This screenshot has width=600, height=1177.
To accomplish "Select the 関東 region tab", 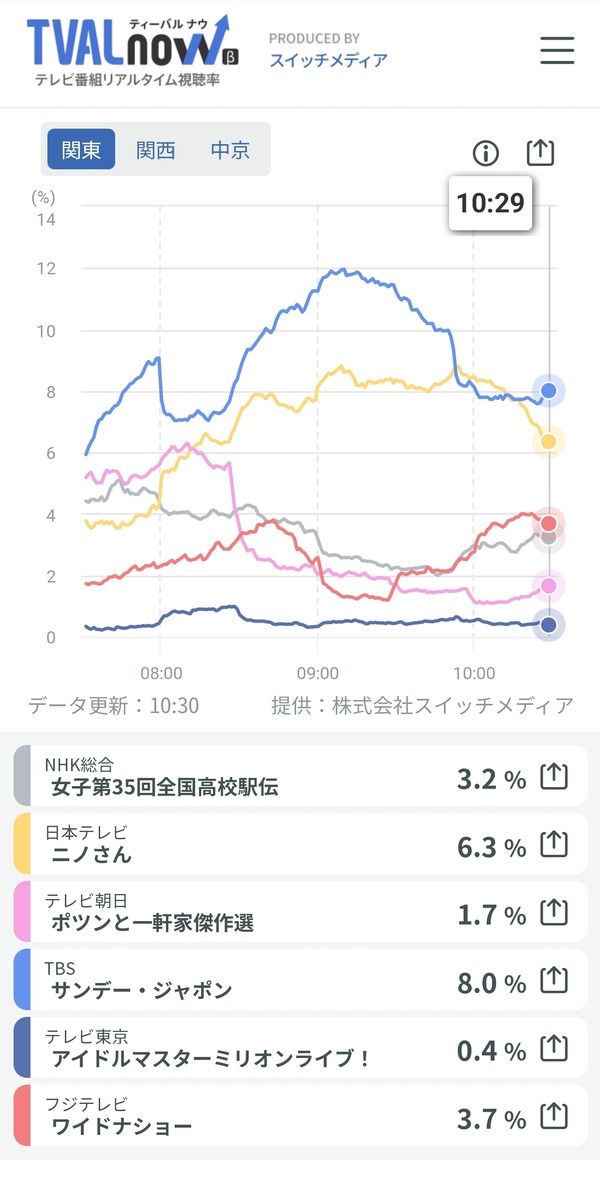I will pos(81,149).
